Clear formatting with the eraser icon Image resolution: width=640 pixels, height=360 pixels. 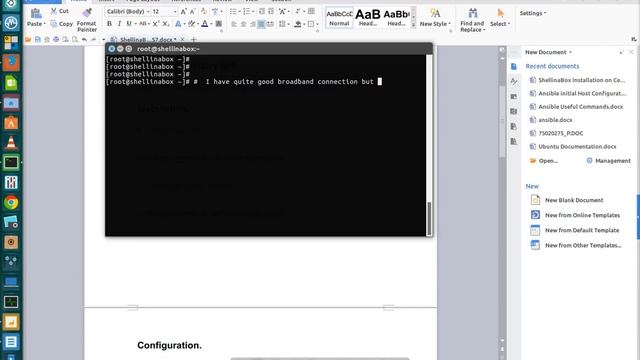pyautogui.click(x=204, y=11)
